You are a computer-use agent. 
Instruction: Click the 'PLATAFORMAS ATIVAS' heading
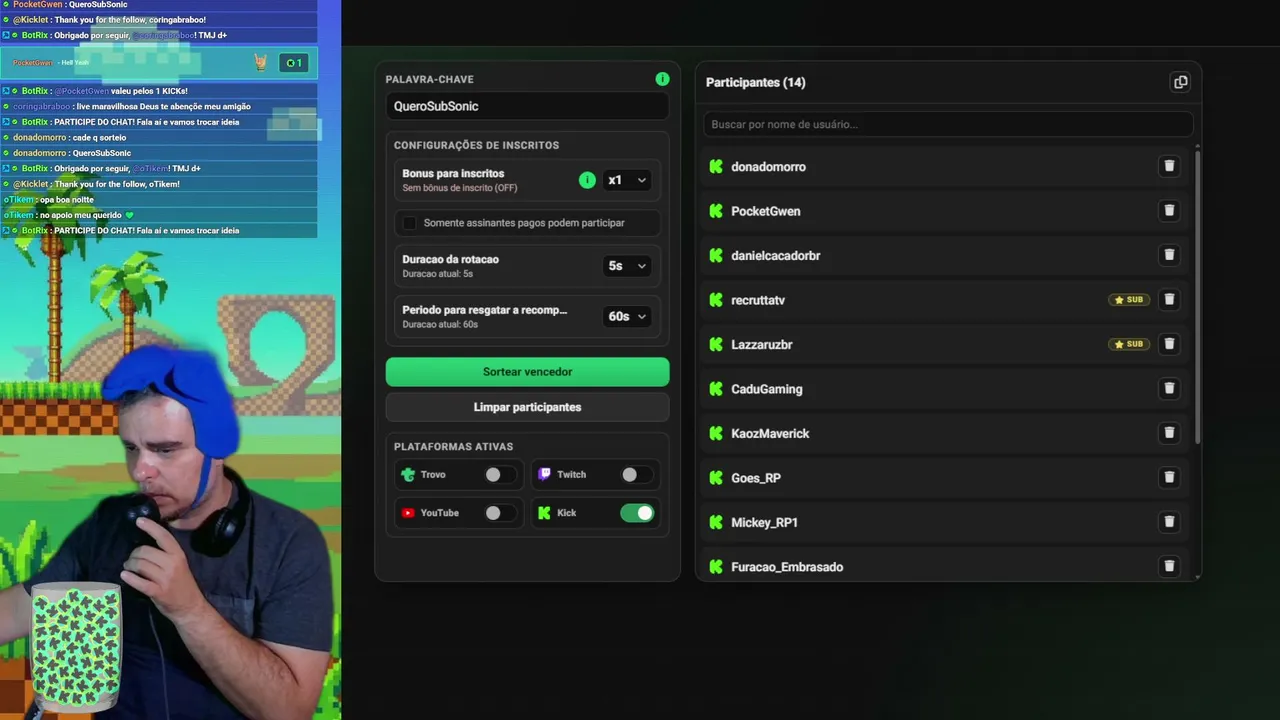(453, 447)
